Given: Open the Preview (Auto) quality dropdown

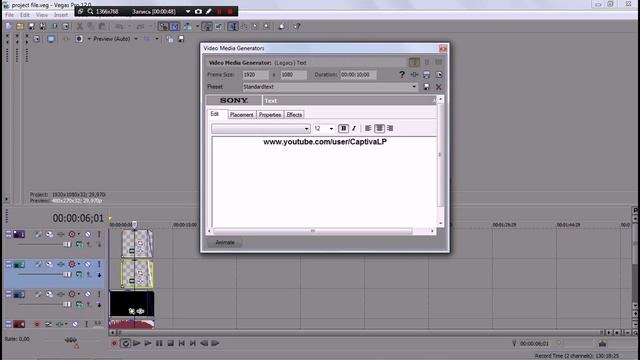Looking at the screenshot, I should coord(136,39).
